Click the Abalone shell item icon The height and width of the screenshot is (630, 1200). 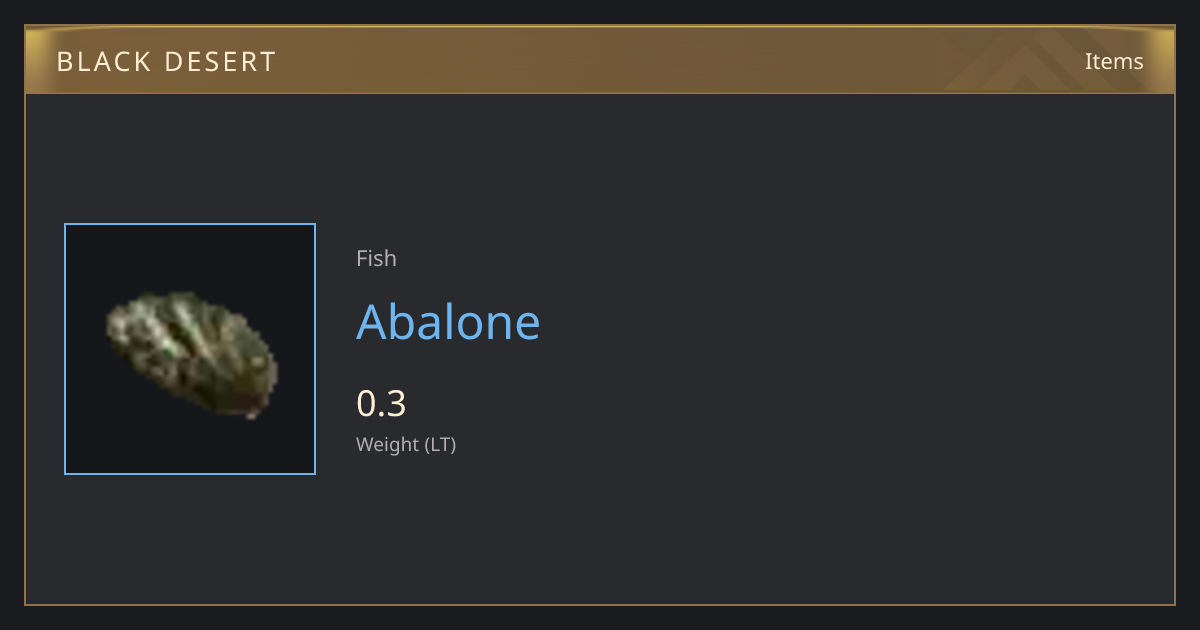pyautogui.click(x=192, y=353)
